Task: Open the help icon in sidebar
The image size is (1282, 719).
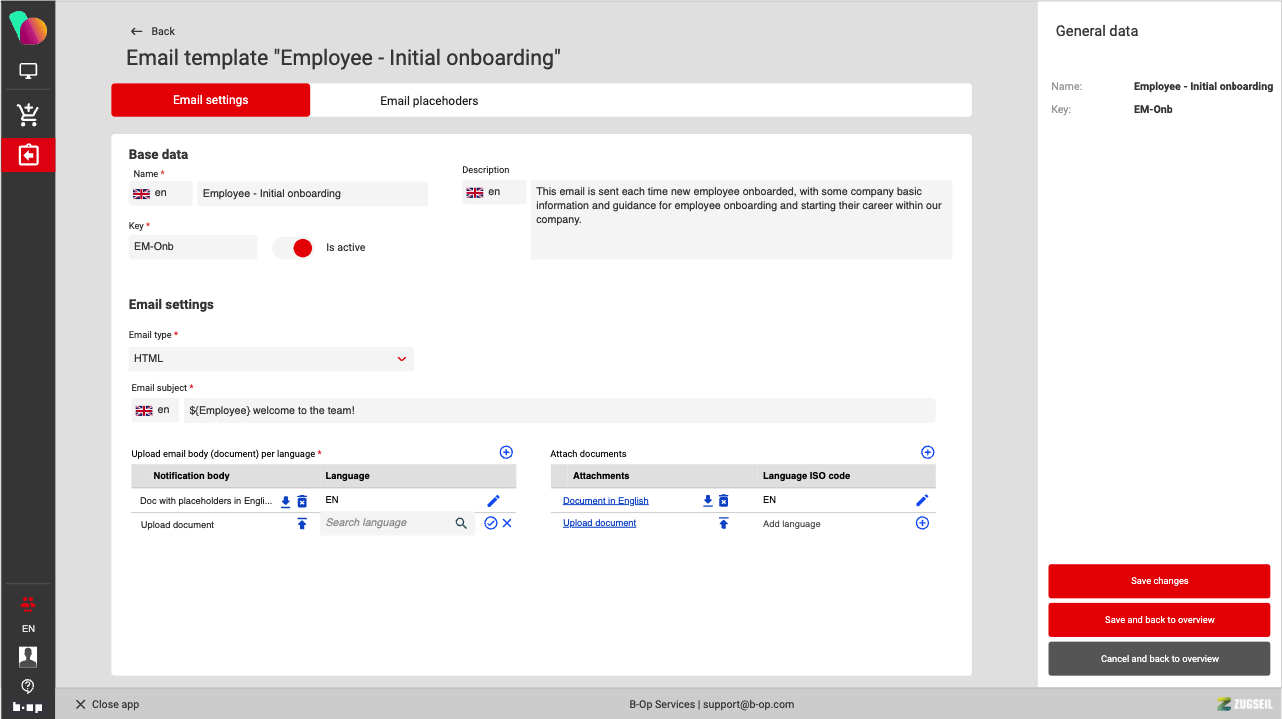Action: (28, 685)
